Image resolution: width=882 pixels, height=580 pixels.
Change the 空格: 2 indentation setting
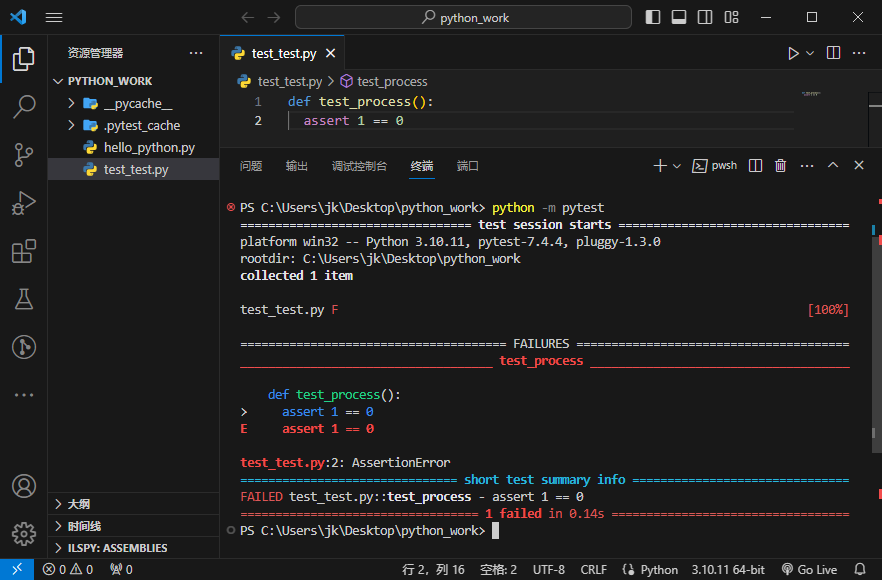point(498,570)
